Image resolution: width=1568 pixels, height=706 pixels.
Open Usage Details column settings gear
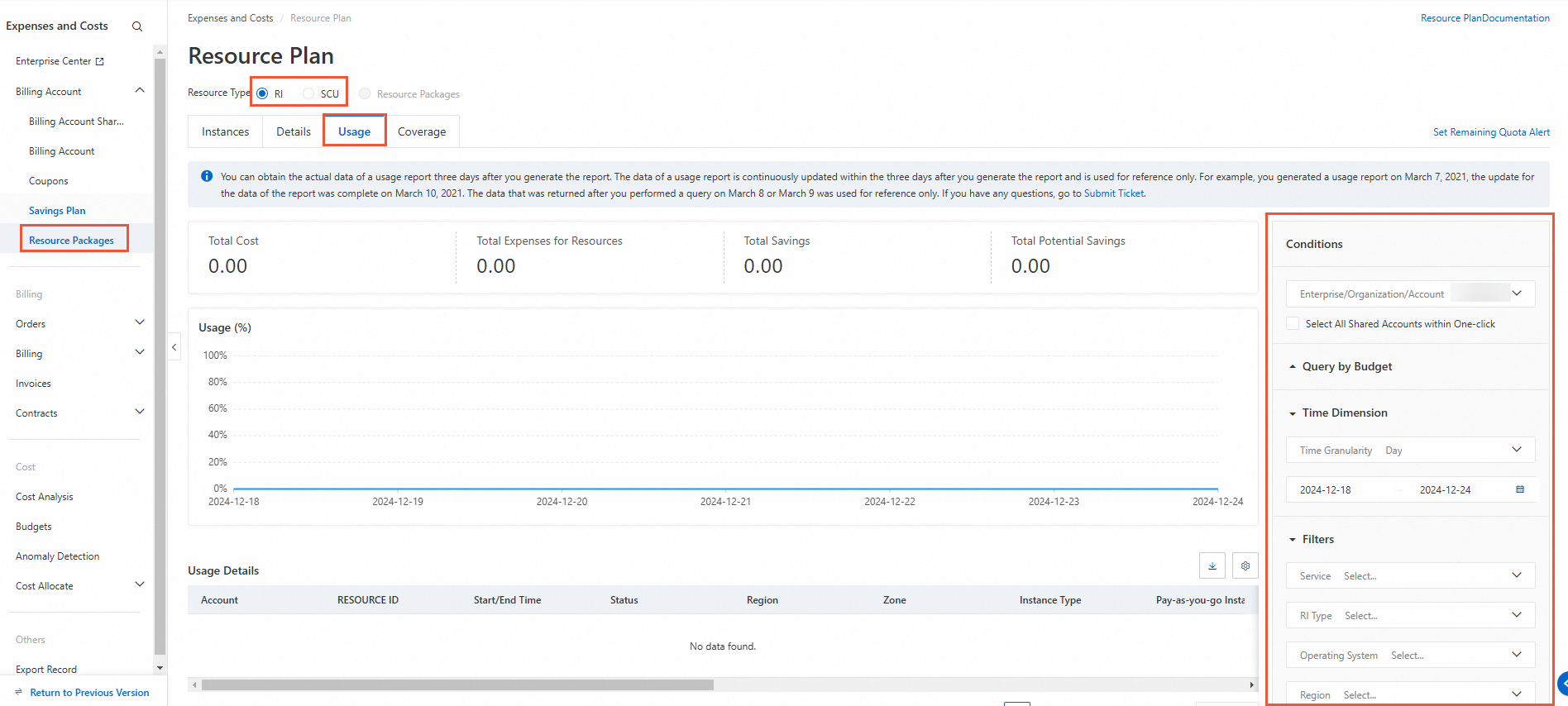[1245, 565]
